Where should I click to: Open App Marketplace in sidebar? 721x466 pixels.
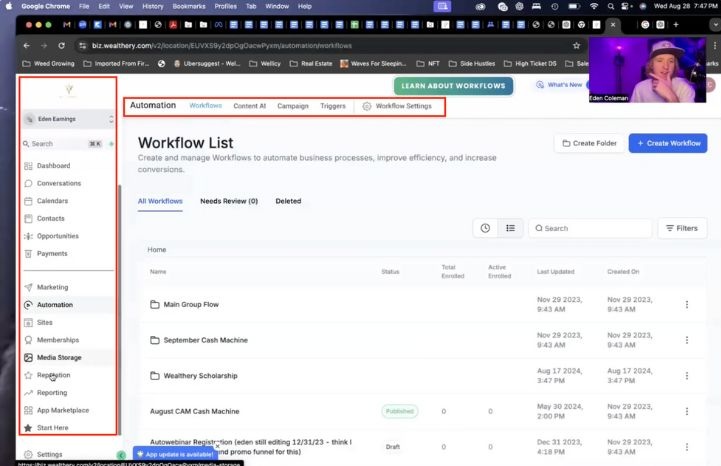62,410
